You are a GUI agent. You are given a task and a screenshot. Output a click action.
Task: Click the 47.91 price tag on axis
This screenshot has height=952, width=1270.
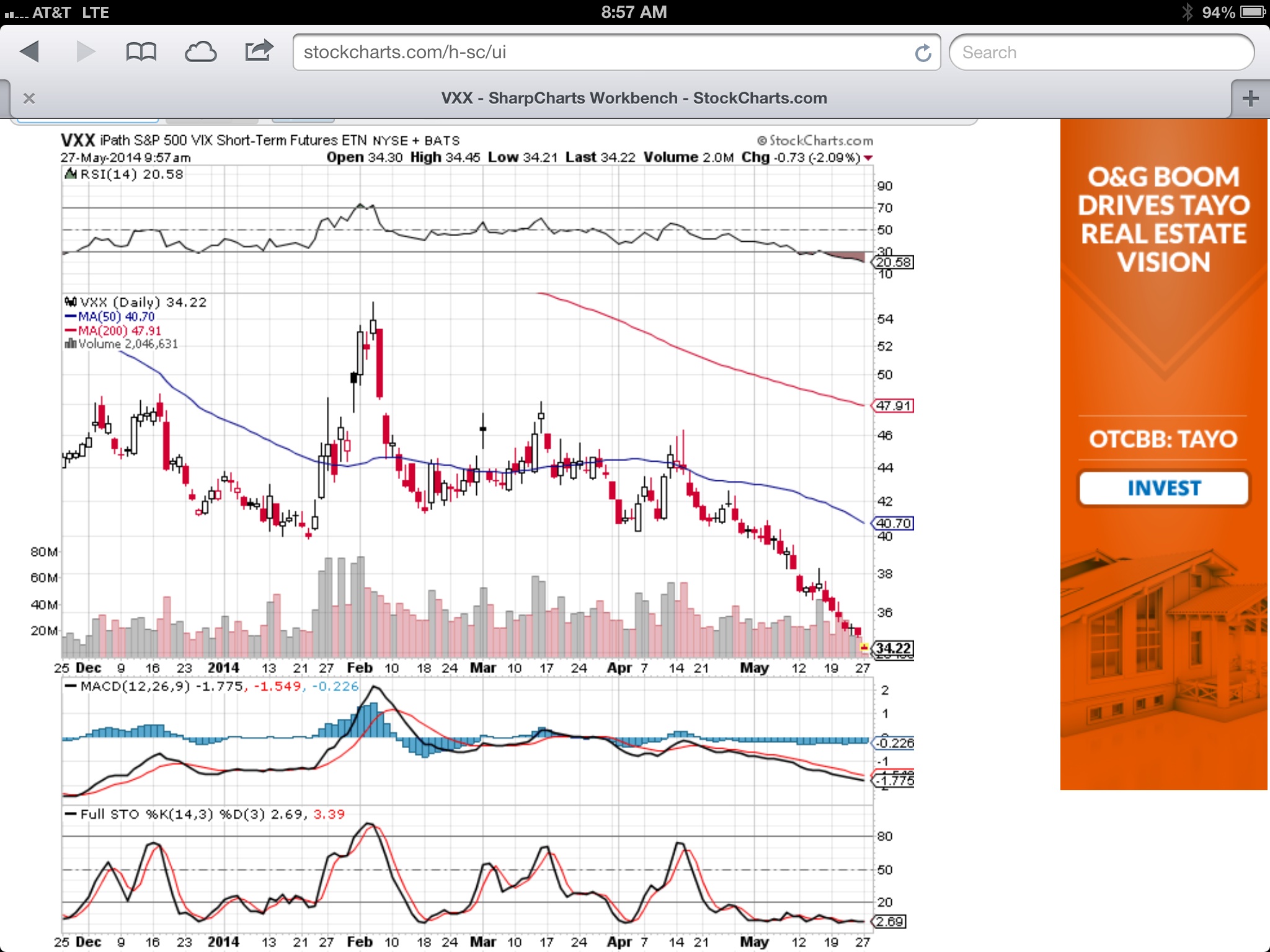[x=893, y=406]
